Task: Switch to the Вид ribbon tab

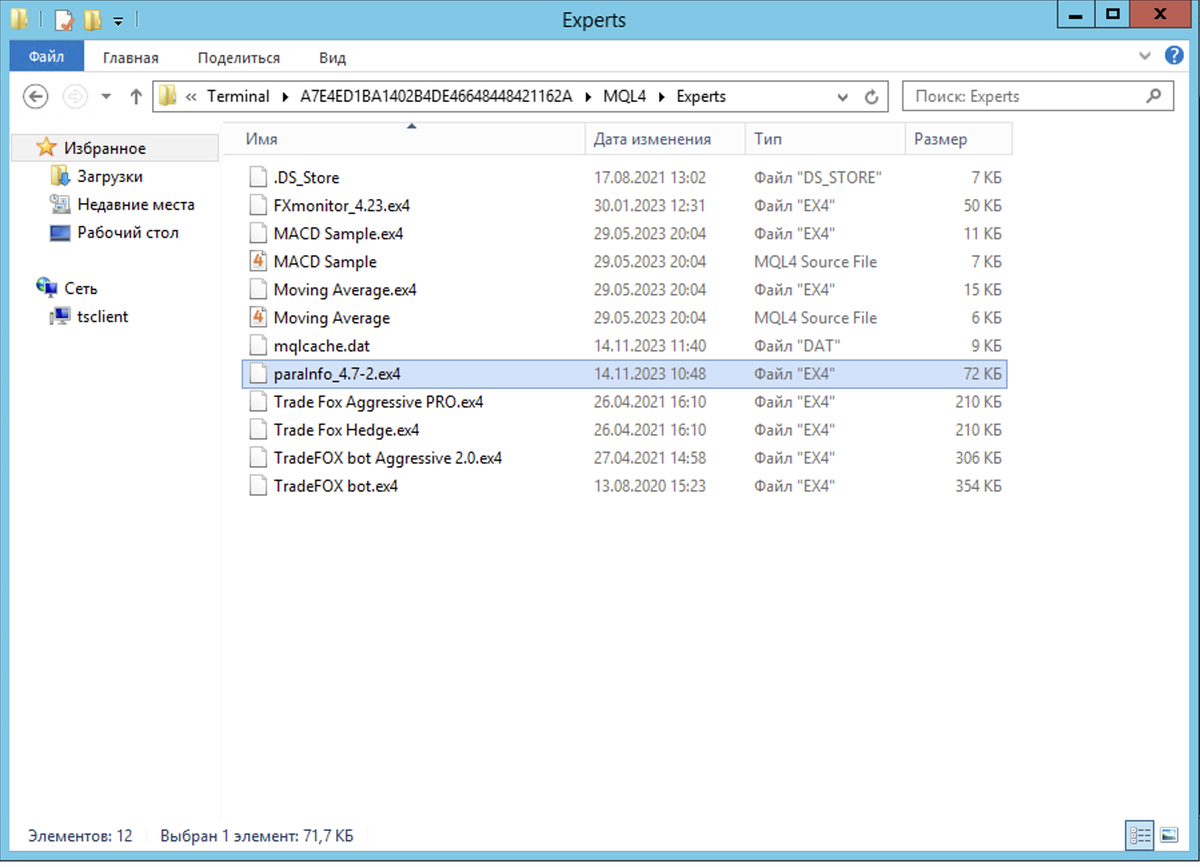Action: click(x=332, y=58)
